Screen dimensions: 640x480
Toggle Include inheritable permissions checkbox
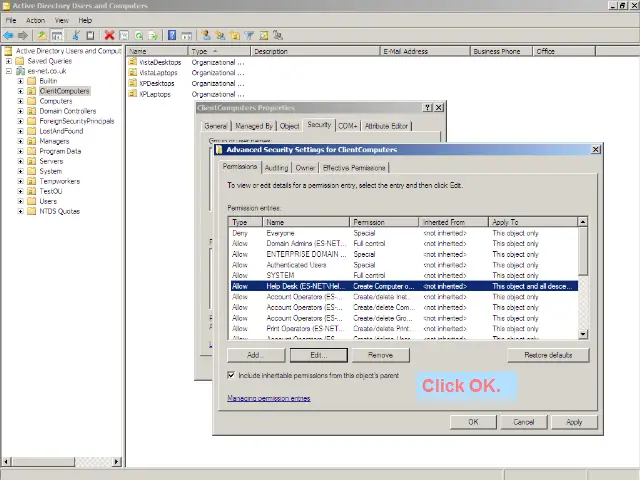pyautogui.click(x=232, y=376)
